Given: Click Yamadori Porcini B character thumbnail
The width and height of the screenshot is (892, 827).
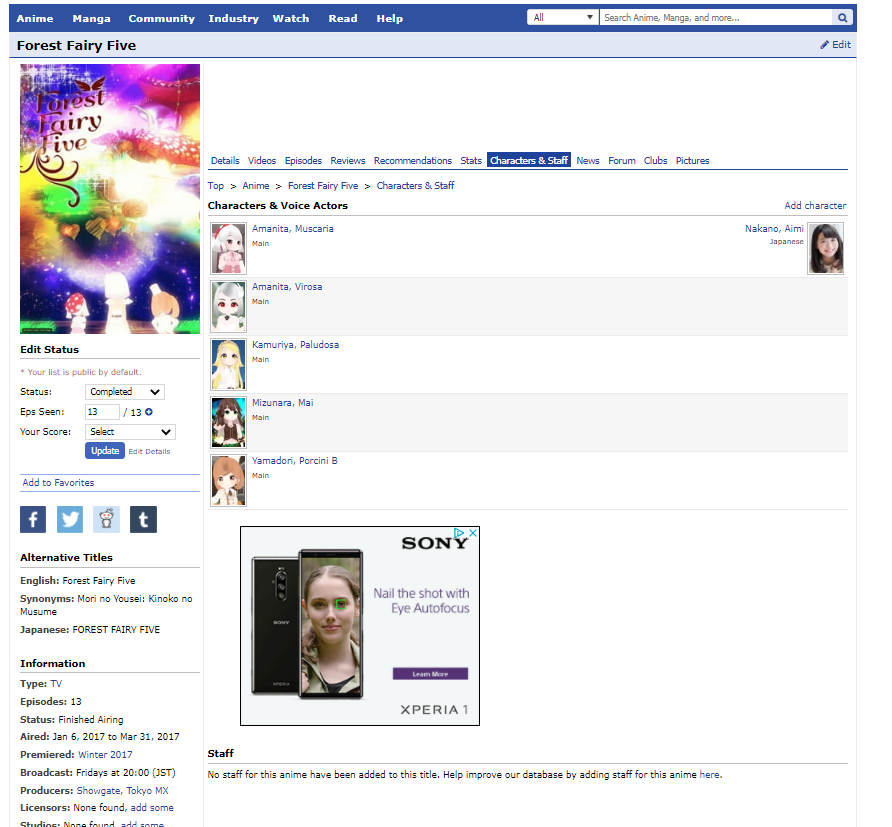Looking at the screenshot, I should [x=229, y=481].
